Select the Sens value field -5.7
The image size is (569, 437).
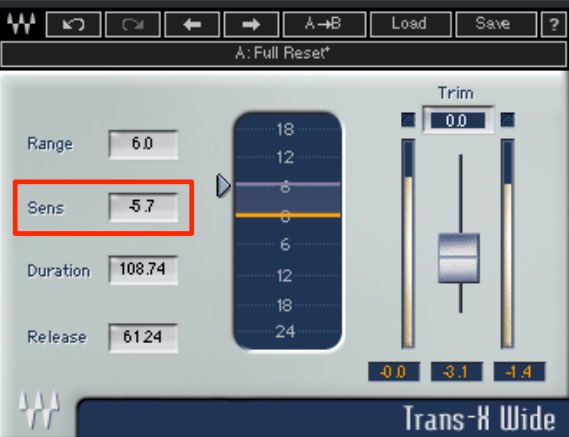pyautogui.click(x=143, y=207)
